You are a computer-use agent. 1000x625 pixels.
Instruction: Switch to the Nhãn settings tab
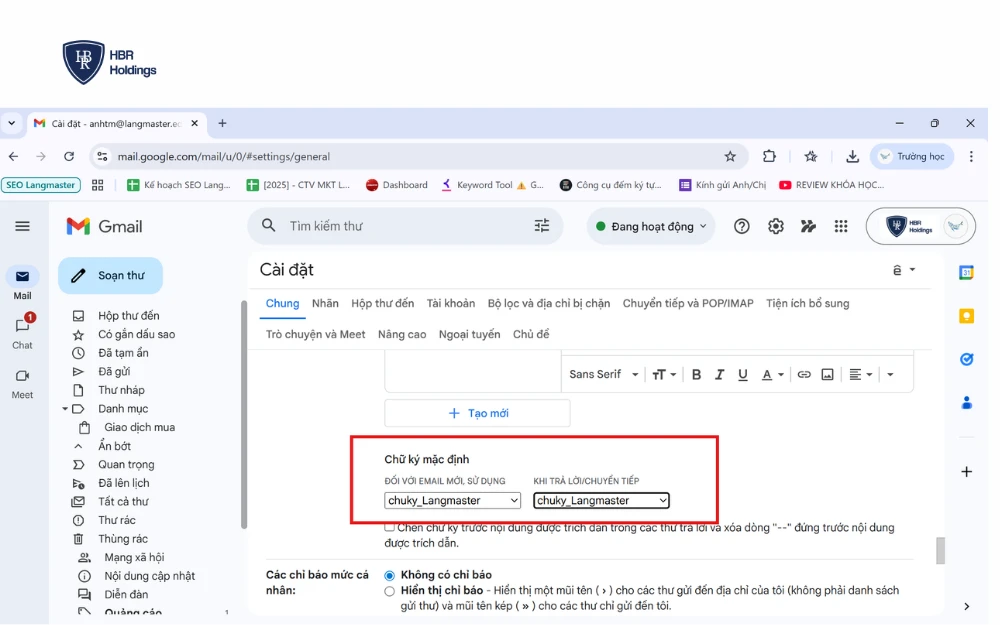point(325,304)
